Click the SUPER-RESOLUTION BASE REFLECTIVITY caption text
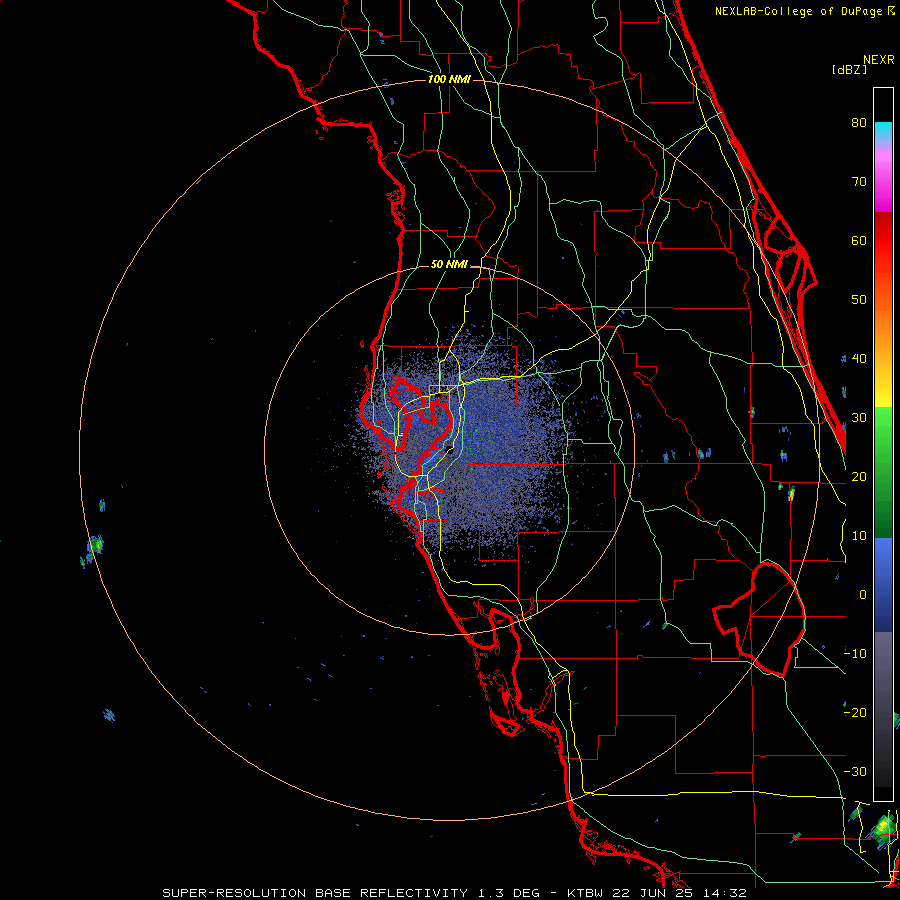The height and width of the screenshot is (900, 900). click(x=315, y=893)
